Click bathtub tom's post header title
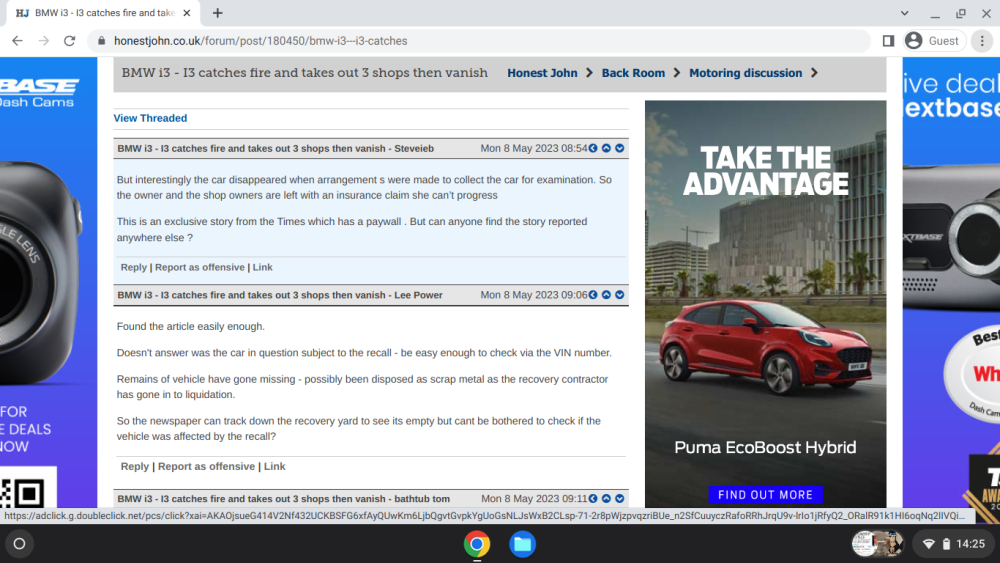The image size is (1000, 563). pyautogui.click(x=284, y=499)
